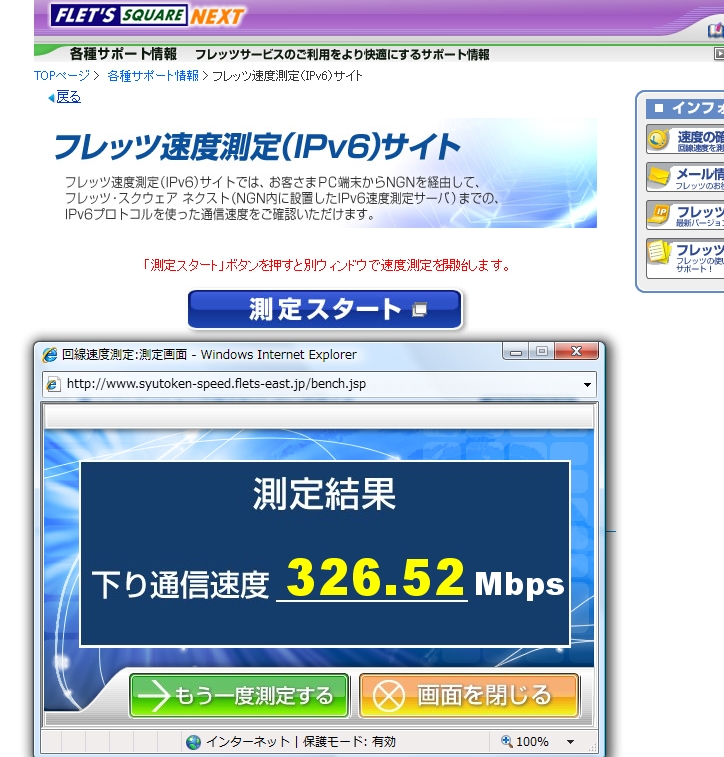Click the インターネット | 保護モード: 有効 status text
Viewport: 724px width, 757px height.
[301, 742]
